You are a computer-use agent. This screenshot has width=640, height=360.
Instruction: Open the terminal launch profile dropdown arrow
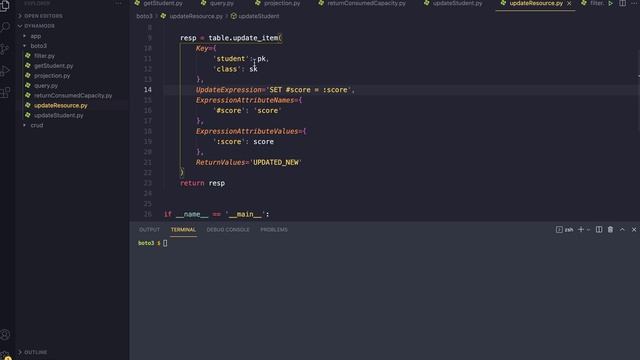click(x=588, y=230)
